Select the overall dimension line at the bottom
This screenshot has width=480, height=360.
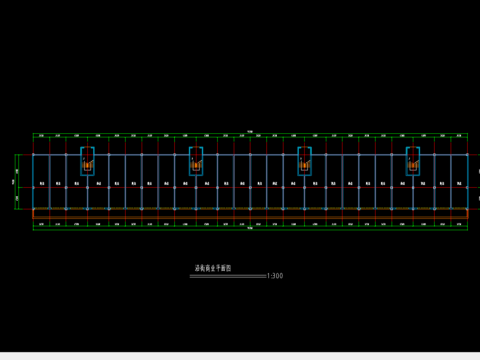(x=250, y=230)
